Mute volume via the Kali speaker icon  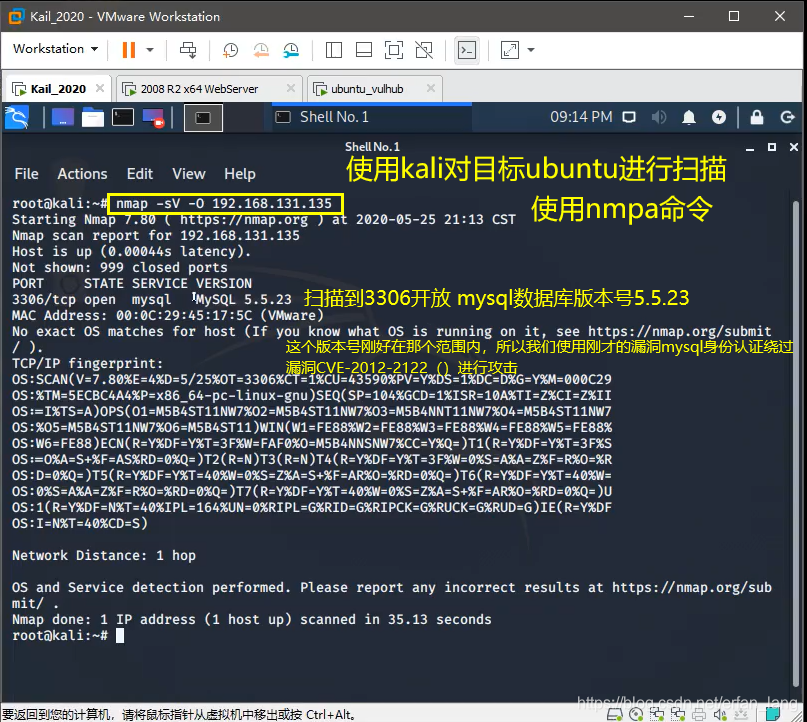[659, 117]
